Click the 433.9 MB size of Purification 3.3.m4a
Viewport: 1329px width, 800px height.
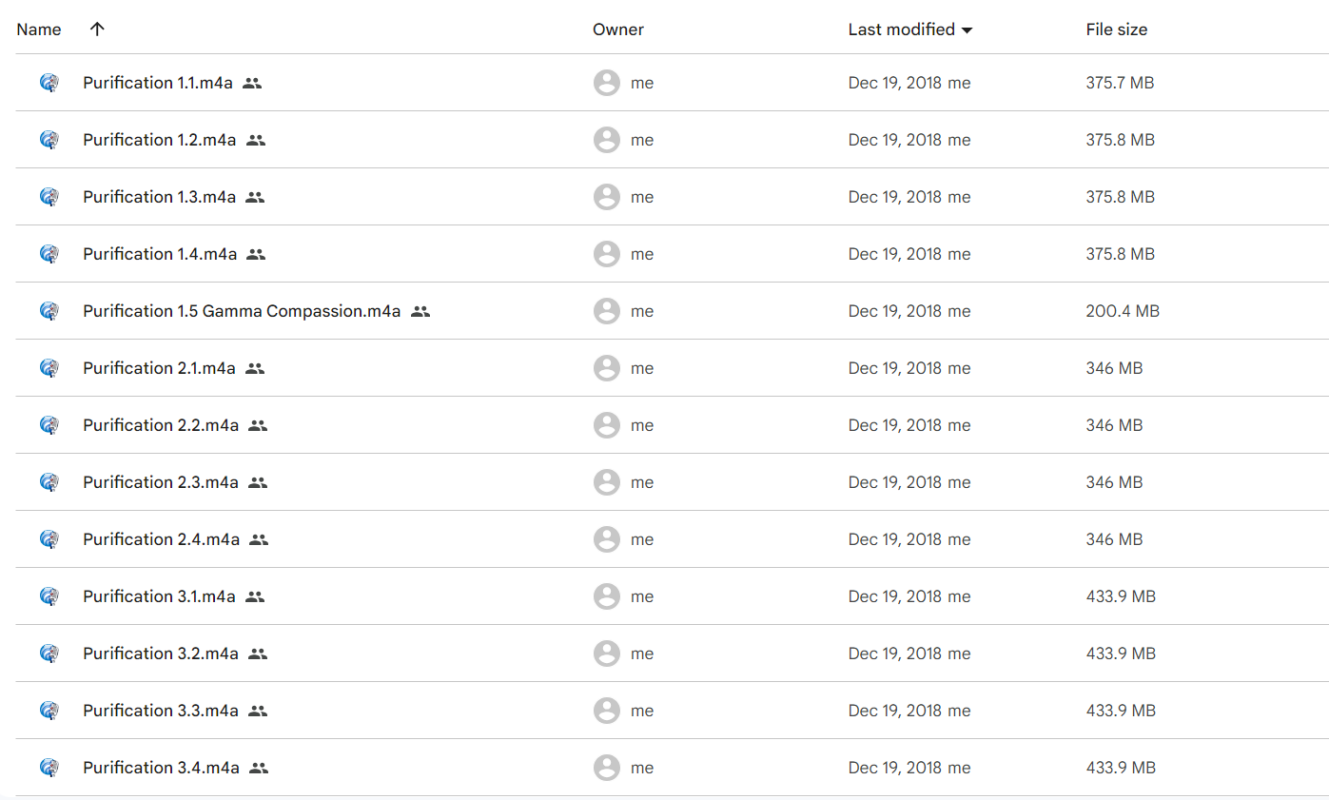[x=1120, y=711]
